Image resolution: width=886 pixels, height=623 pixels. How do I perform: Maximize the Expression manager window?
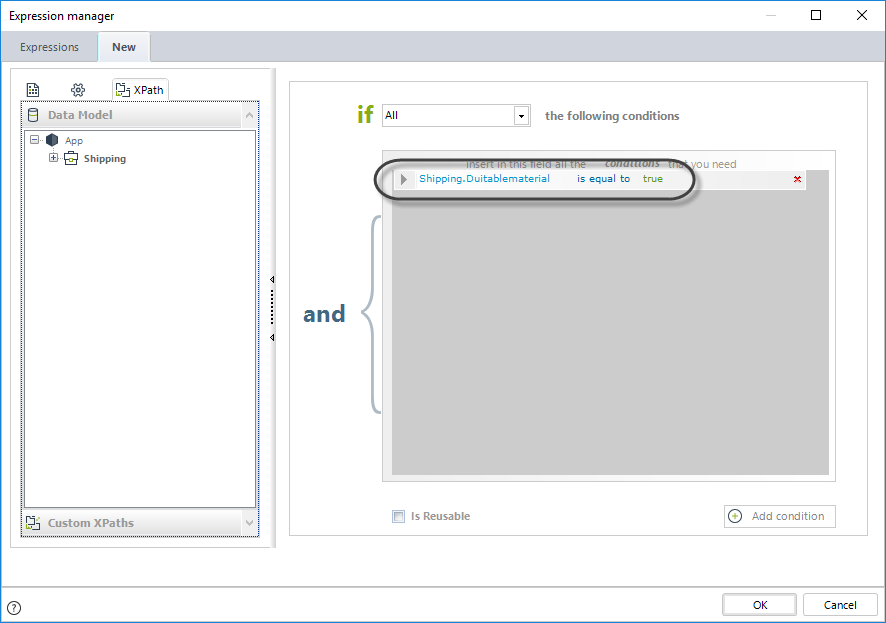pyautogui.click(x=816, y=15)
